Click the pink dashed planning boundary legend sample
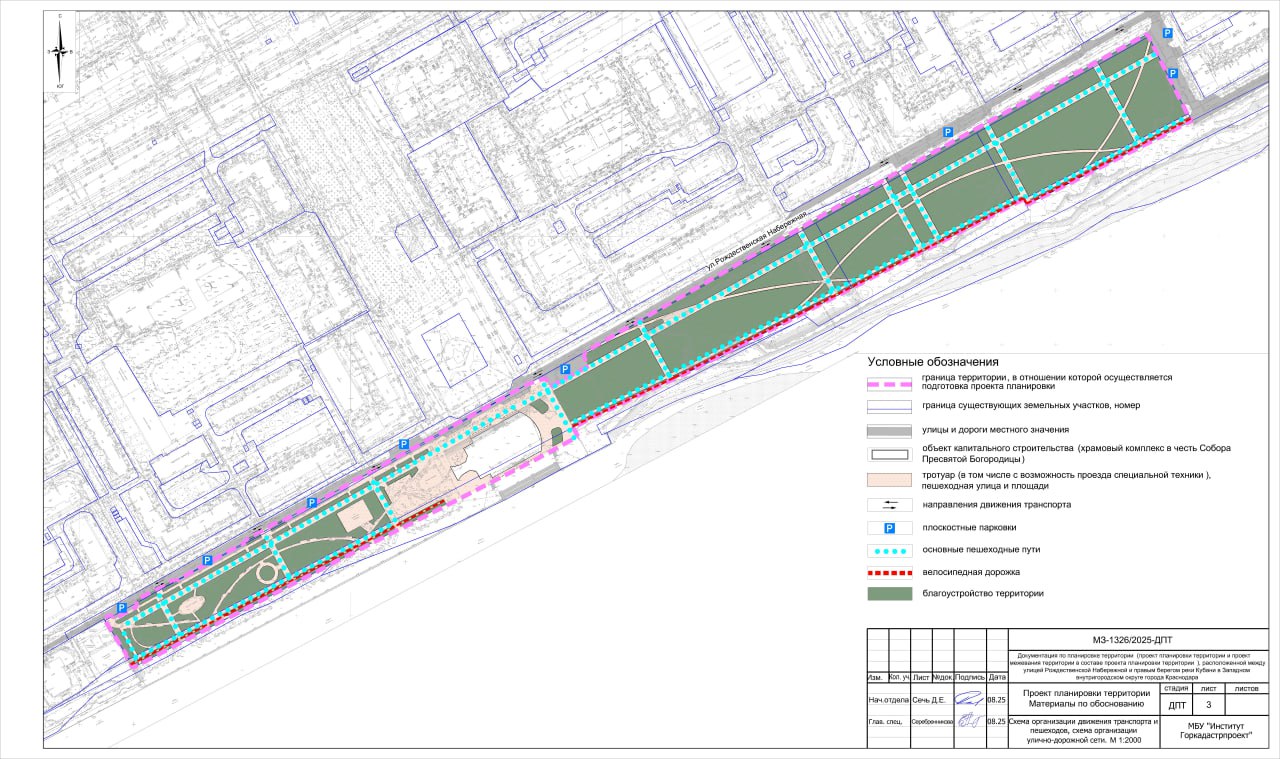The height and width of the screenshot is (759, 1280). (889, 383)
